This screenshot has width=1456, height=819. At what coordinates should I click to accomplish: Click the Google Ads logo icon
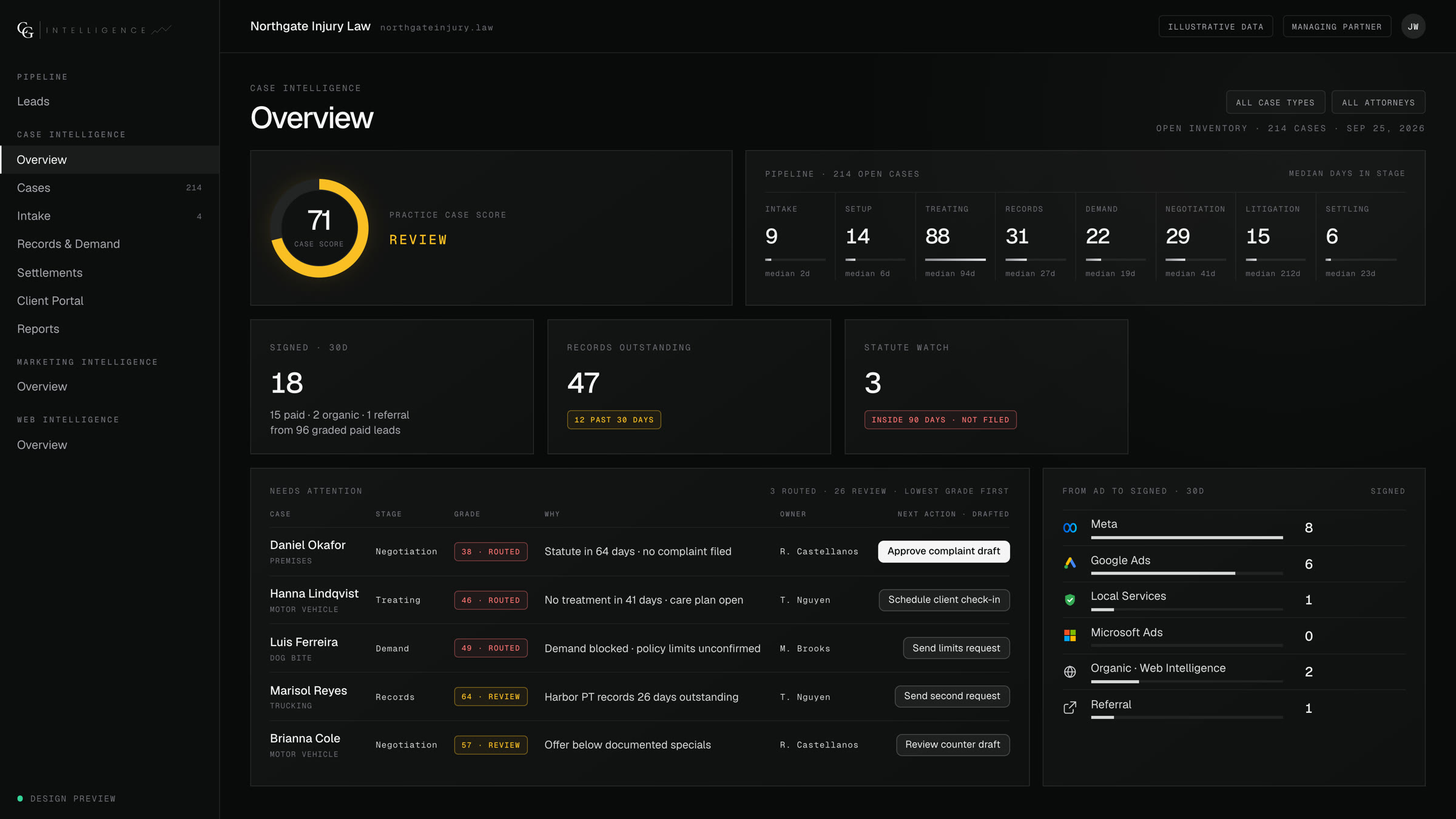(x=1070, y=564)
